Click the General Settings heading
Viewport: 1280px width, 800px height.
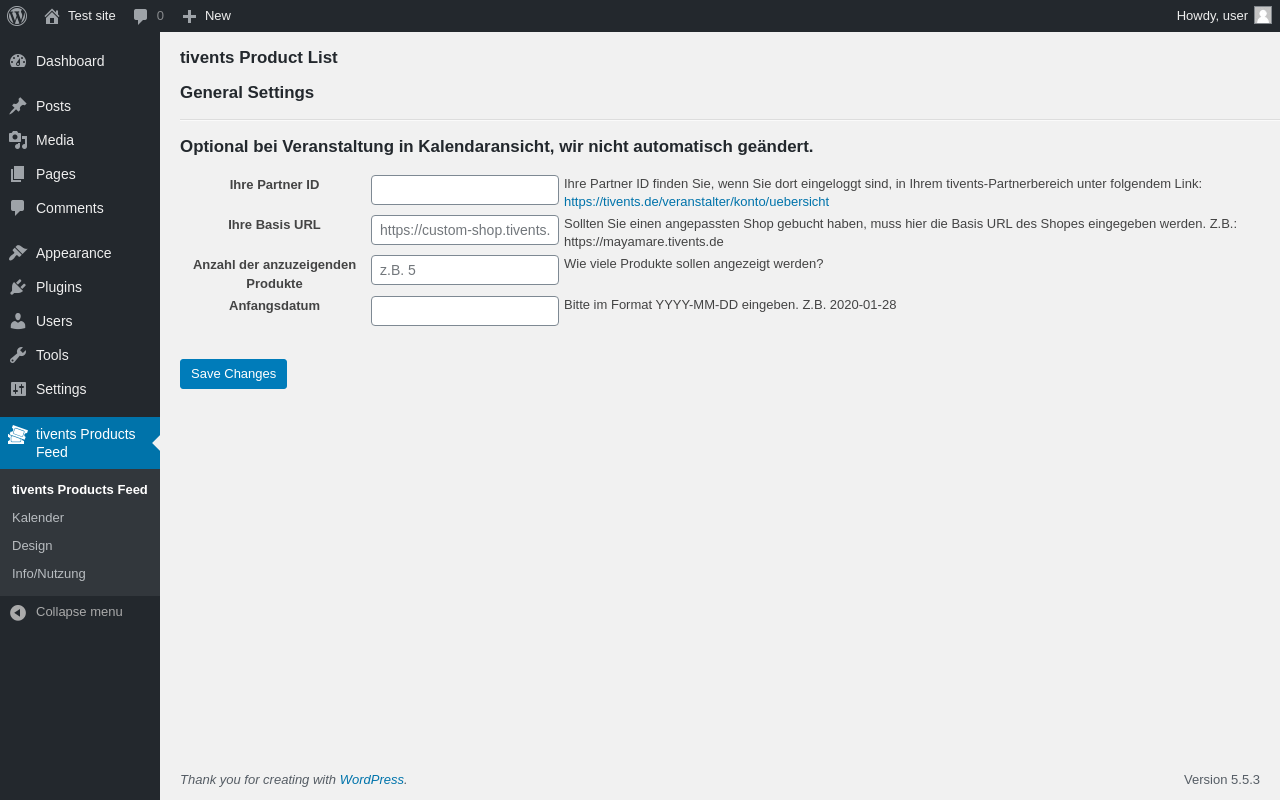point(247,93)
